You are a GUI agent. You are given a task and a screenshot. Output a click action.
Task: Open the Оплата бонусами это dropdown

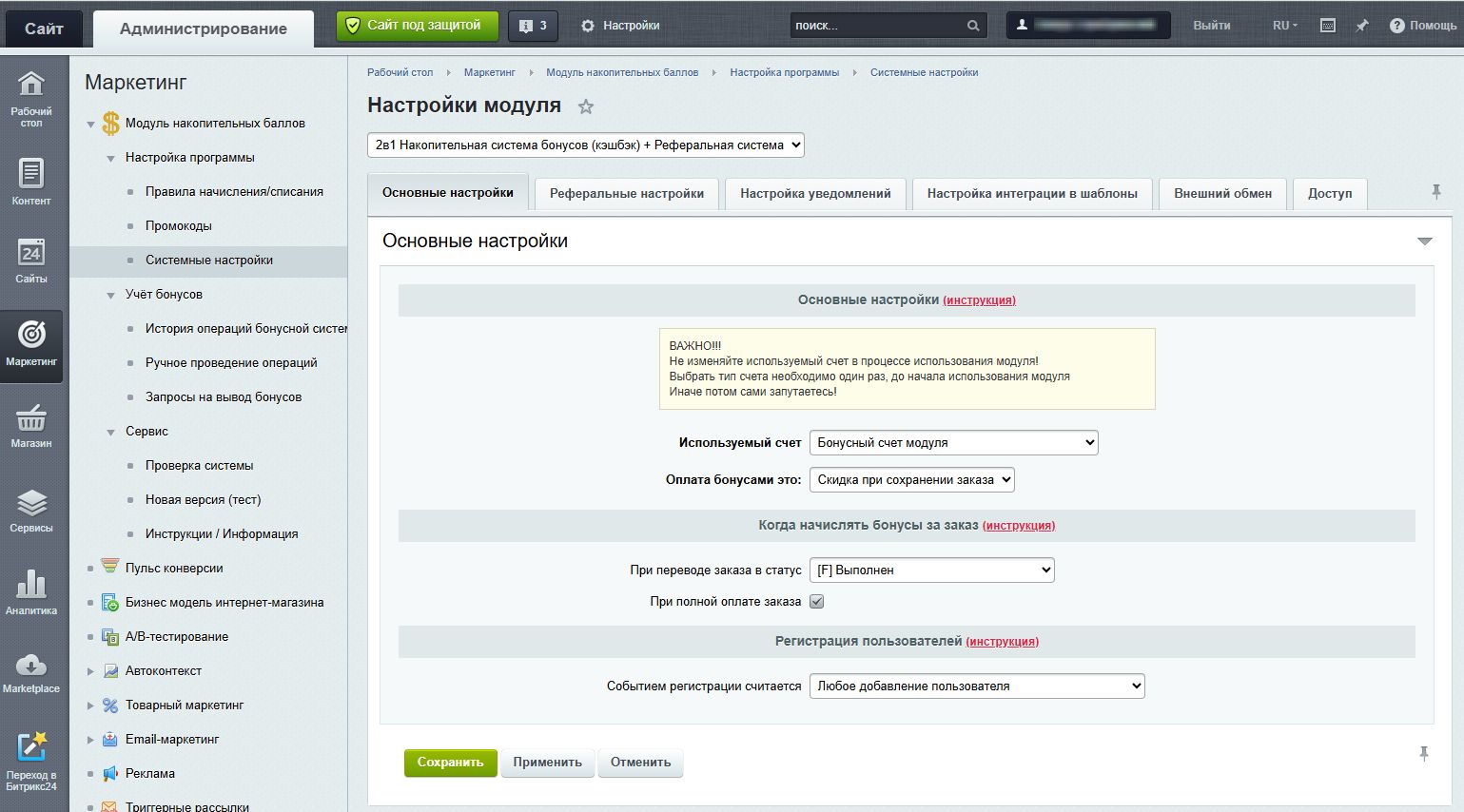coord(911,480)
